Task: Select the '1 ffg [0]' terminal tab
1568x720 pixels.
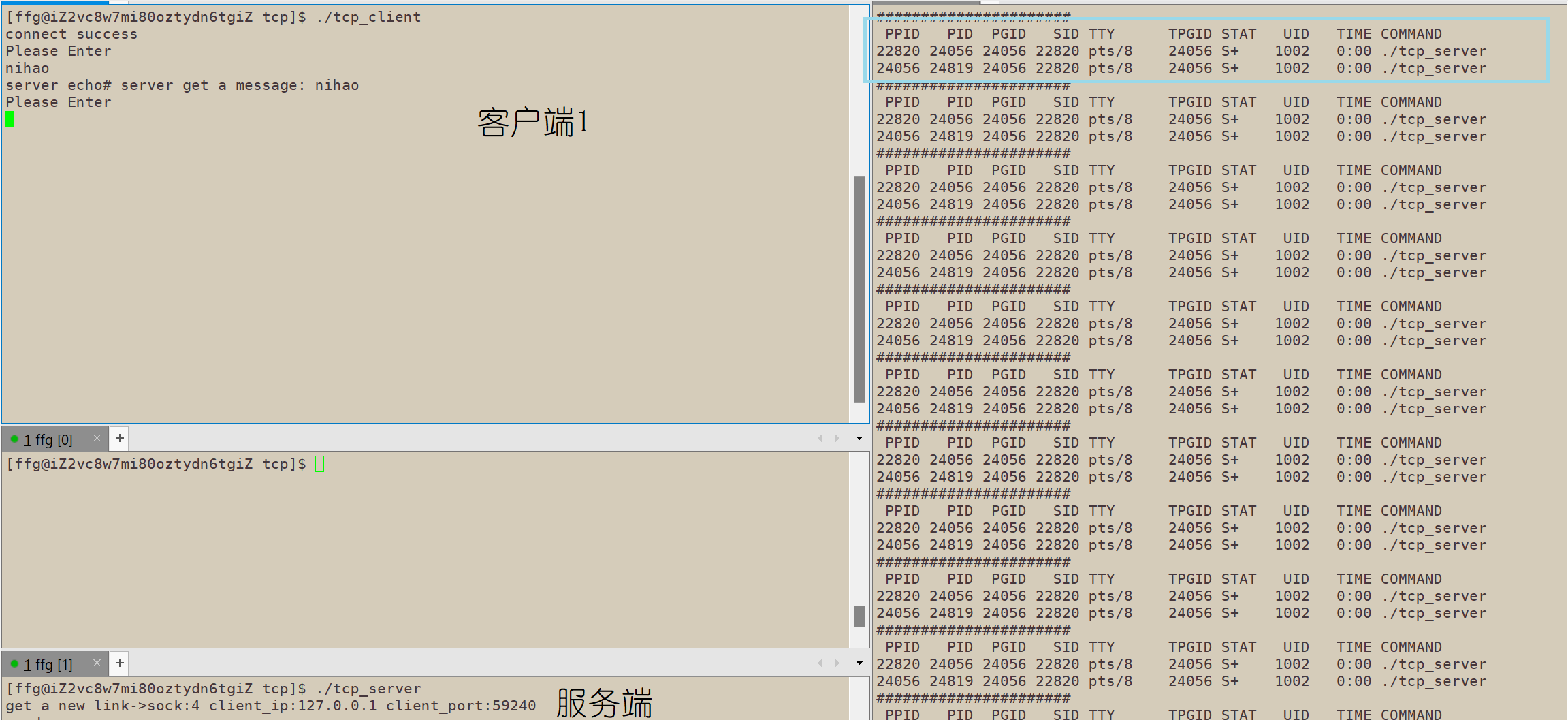Action: pyautogui.click(x=54, y=439)
